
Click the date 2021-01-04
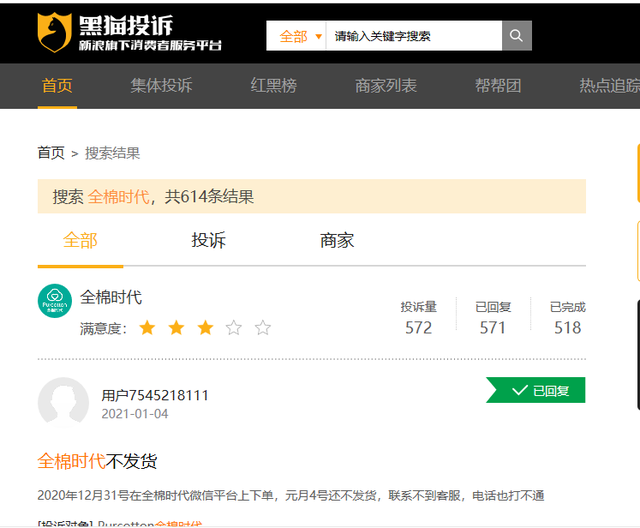point(135,414)
